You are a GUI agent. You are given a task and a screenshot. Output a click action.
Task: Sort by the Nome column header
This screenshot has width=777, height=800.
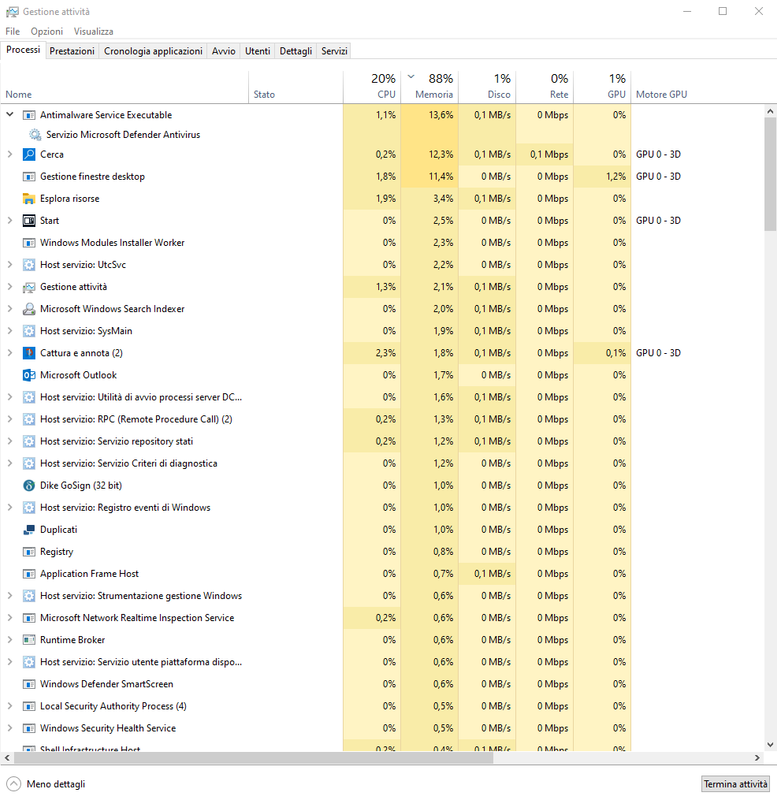pyautogui.click(x=124, y=86)
